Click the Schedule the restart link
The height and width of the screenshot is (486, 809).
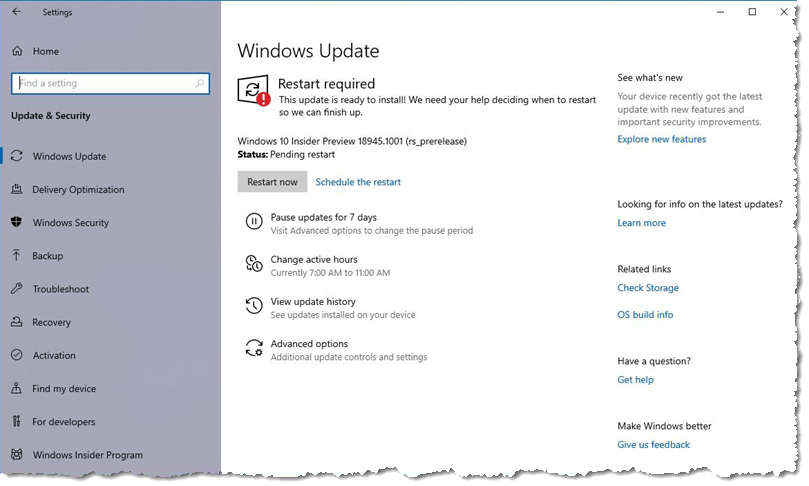coord(358,182)
